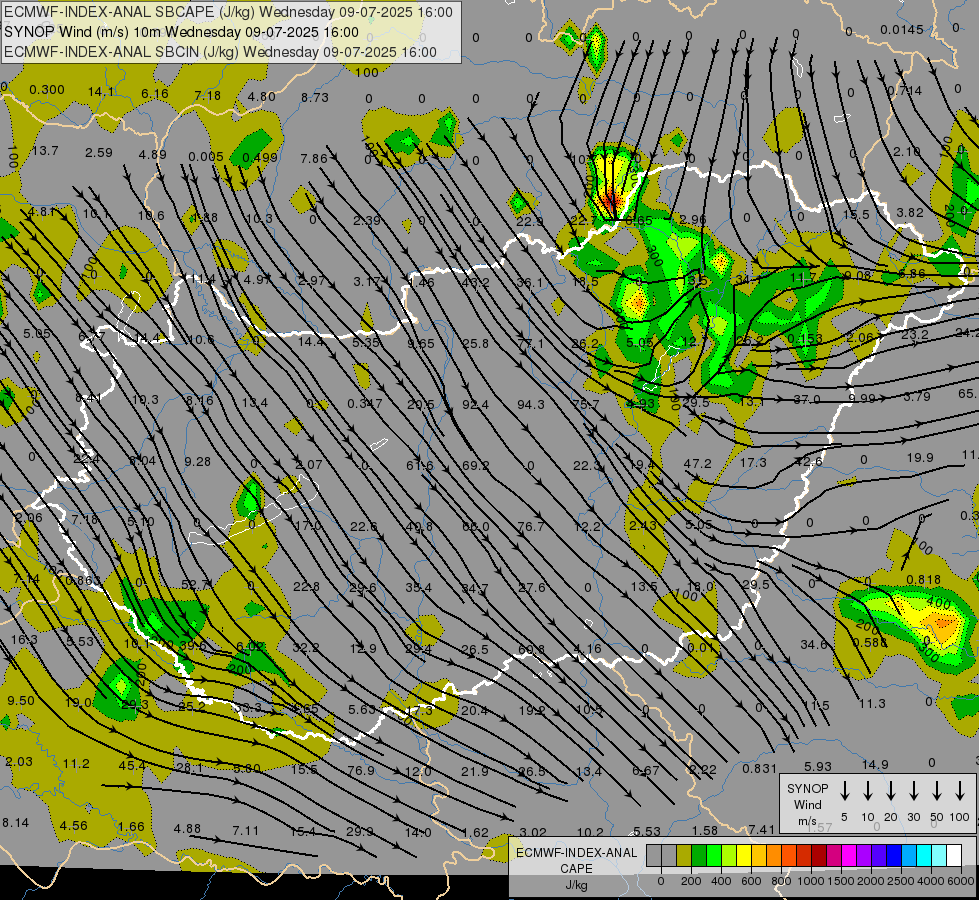Click the 0.499 value on green patch

pos(260,157)
